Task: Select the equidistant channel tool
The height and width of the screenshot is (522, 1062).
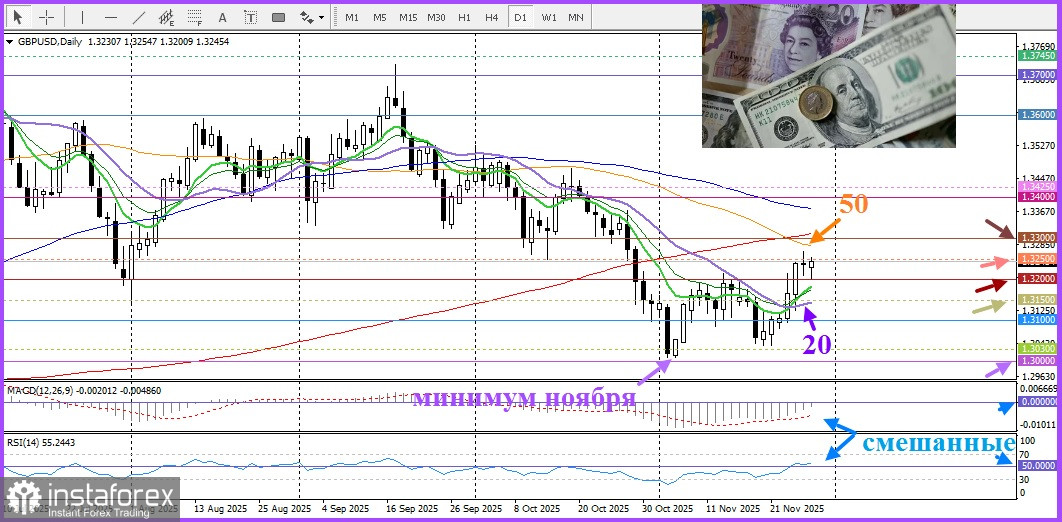Action: (x=166, y=17)
